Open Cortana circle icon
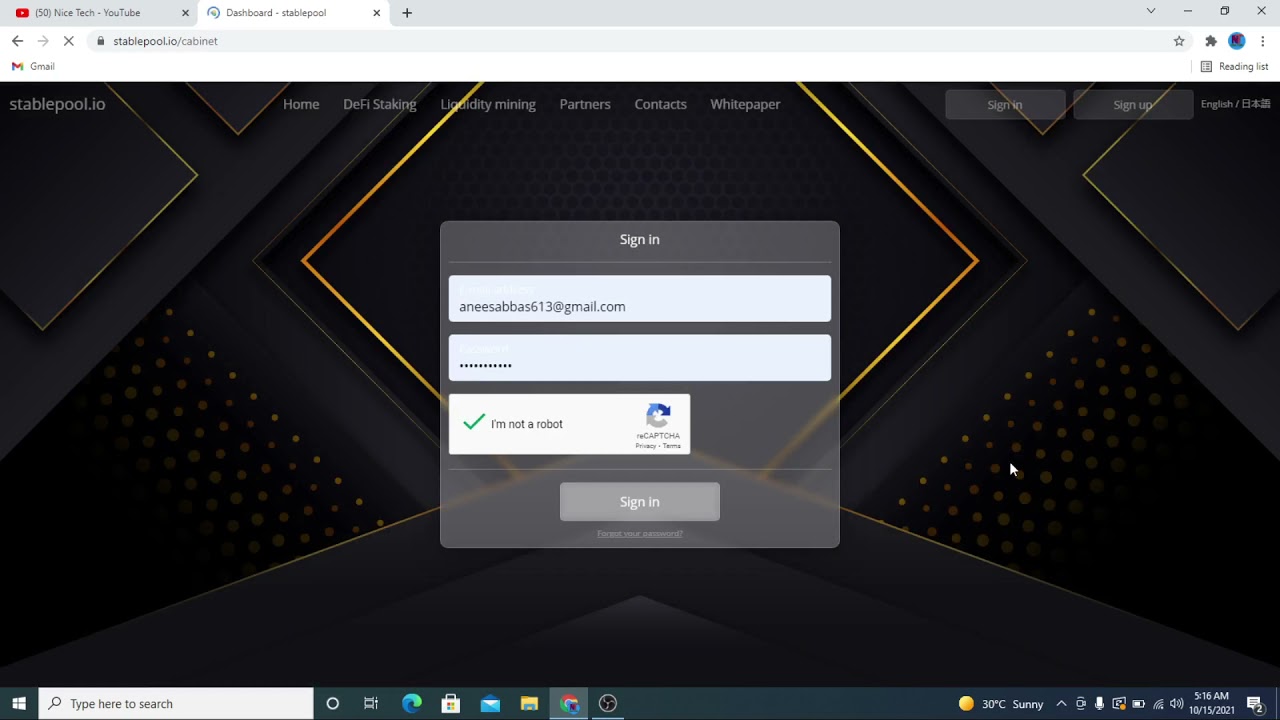 (333, 703)
